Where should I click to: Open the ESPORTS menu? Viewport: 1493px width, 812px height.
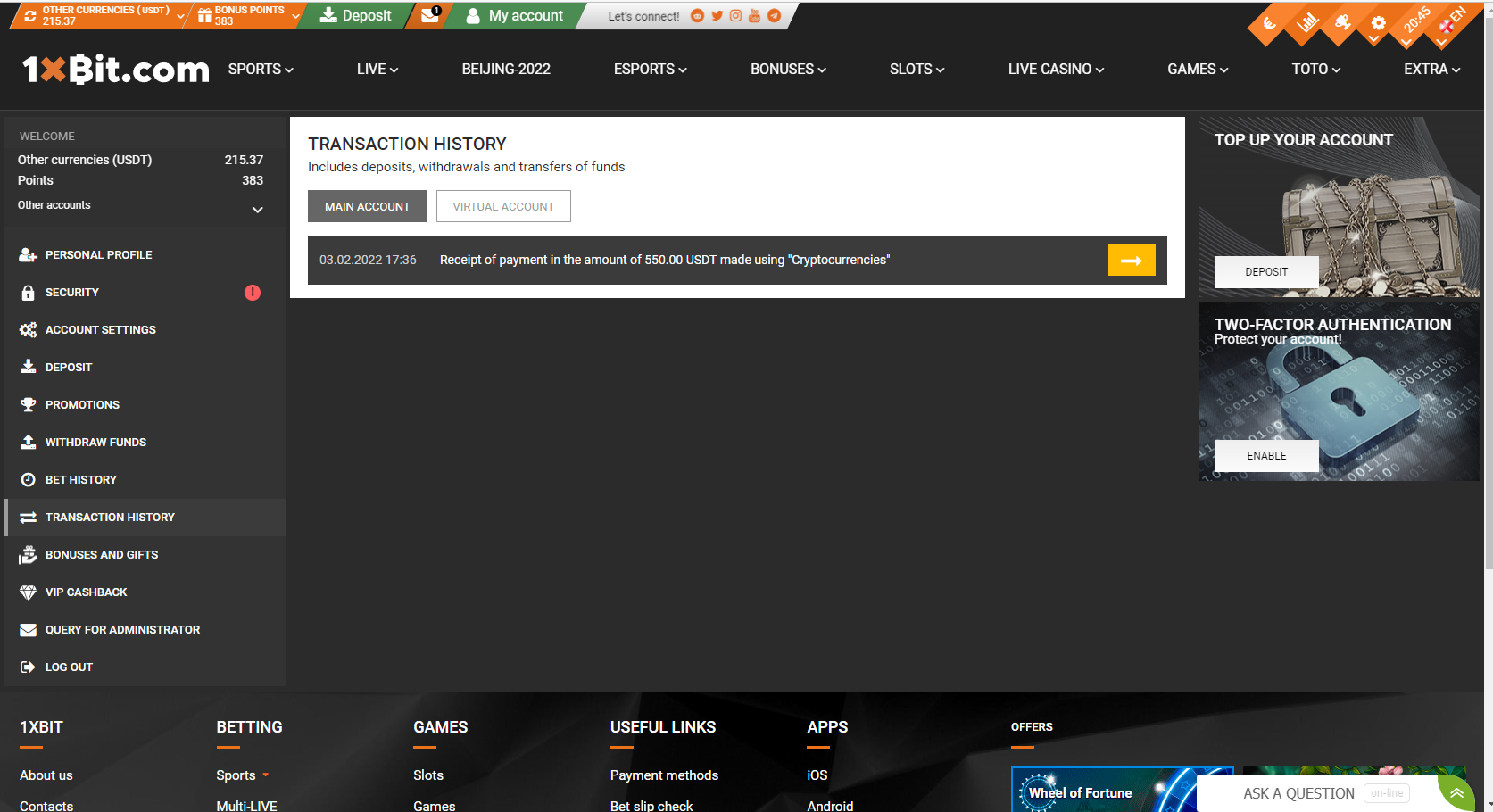651,69
